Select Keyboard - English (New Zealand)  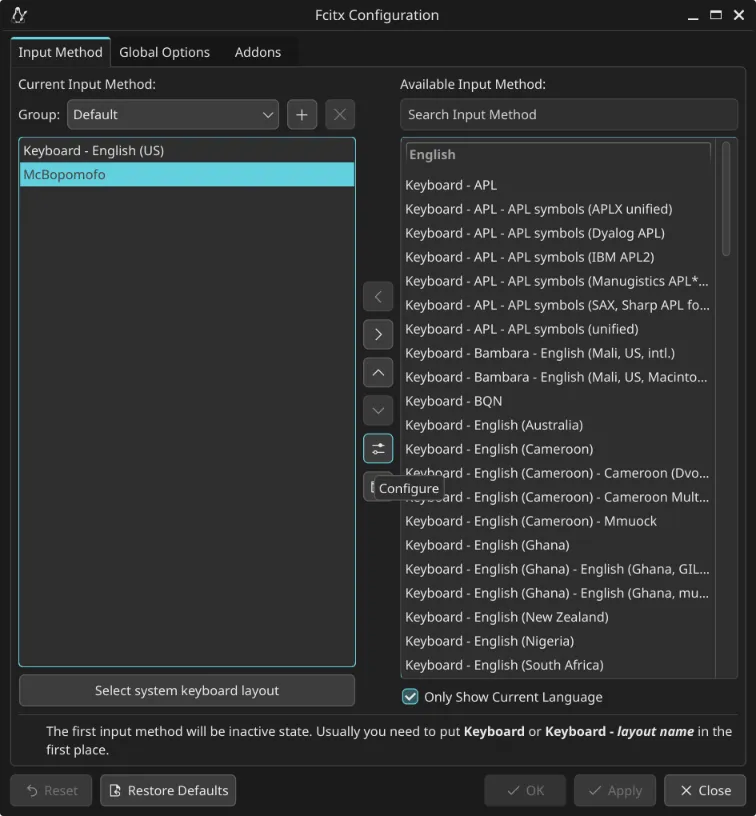click(558, 617)
